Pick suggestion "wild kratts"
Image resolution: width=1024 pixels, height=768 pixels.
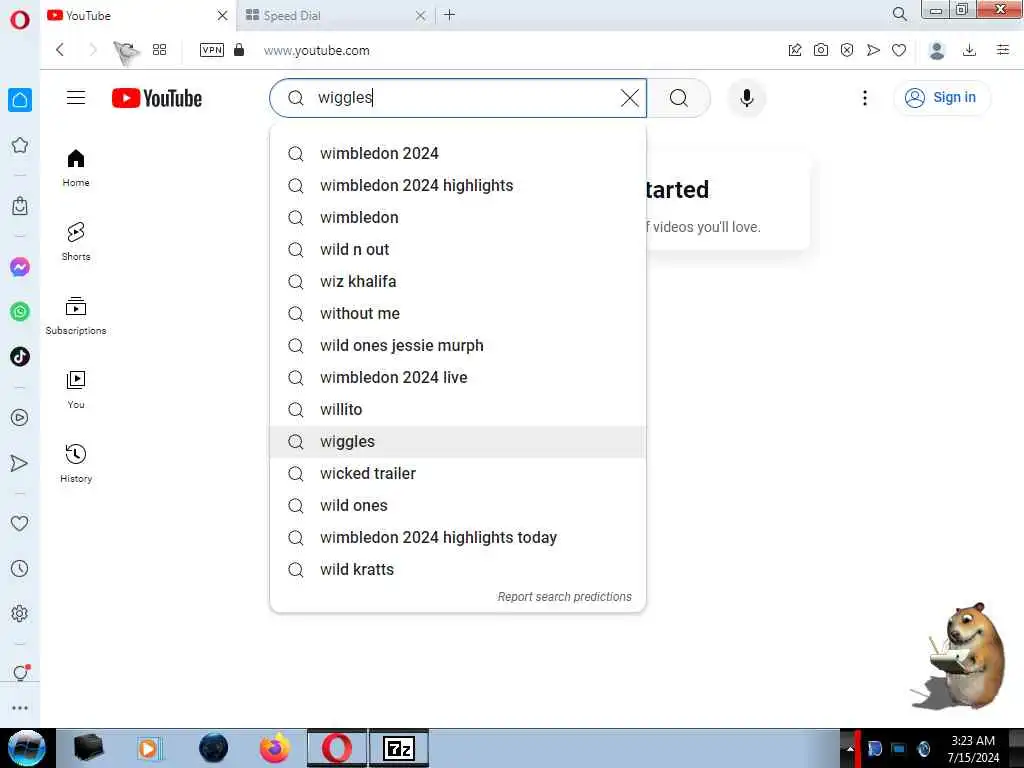click(457, 569)
